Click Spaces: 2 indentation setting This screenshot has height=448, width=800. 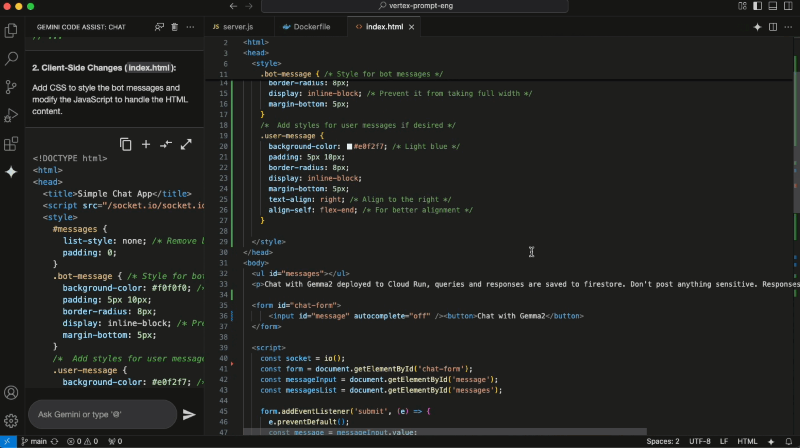point(662,441)
